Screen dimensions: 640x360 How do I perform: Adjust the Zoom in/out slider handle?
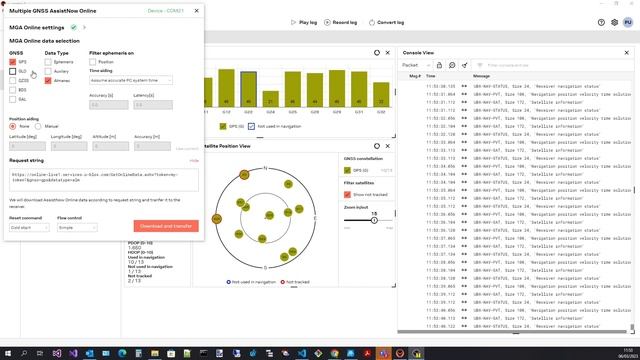tap(374, 220)
